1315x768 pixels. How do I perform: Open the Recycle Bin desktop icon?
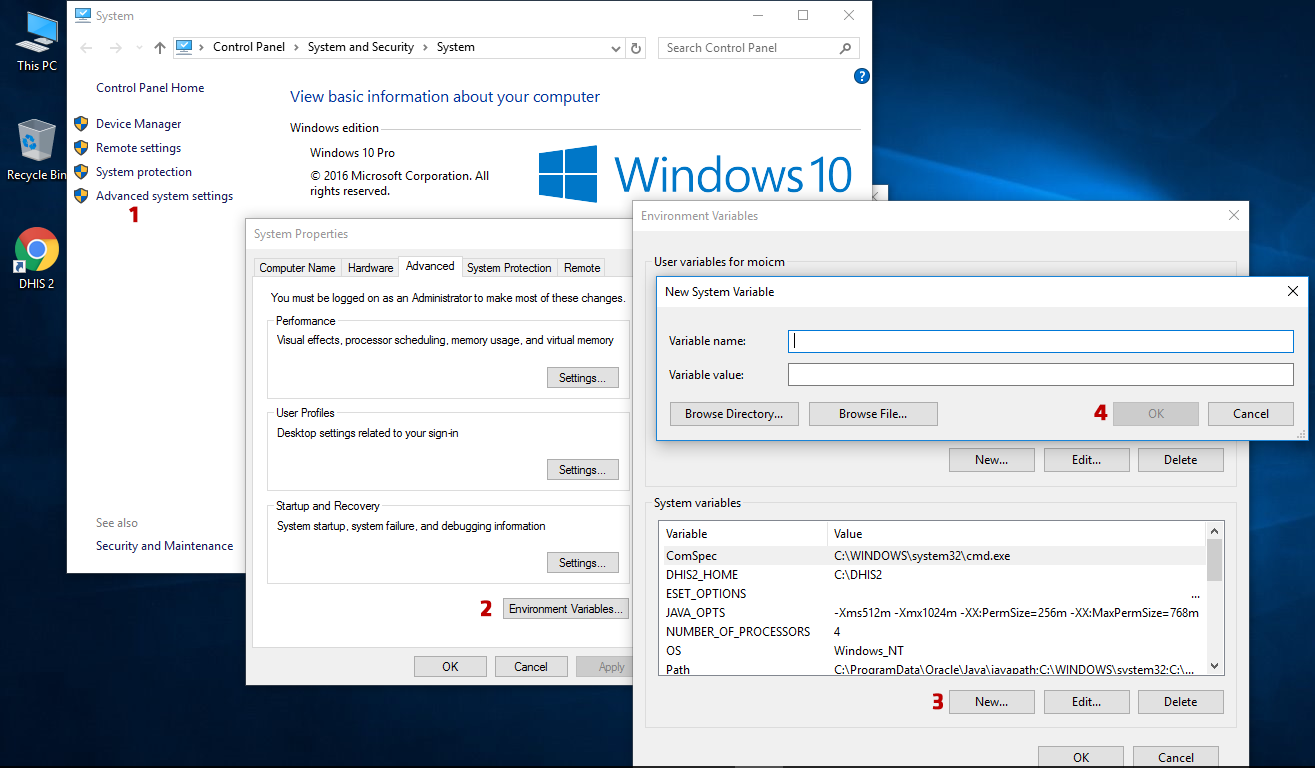(x=37, y=150)
